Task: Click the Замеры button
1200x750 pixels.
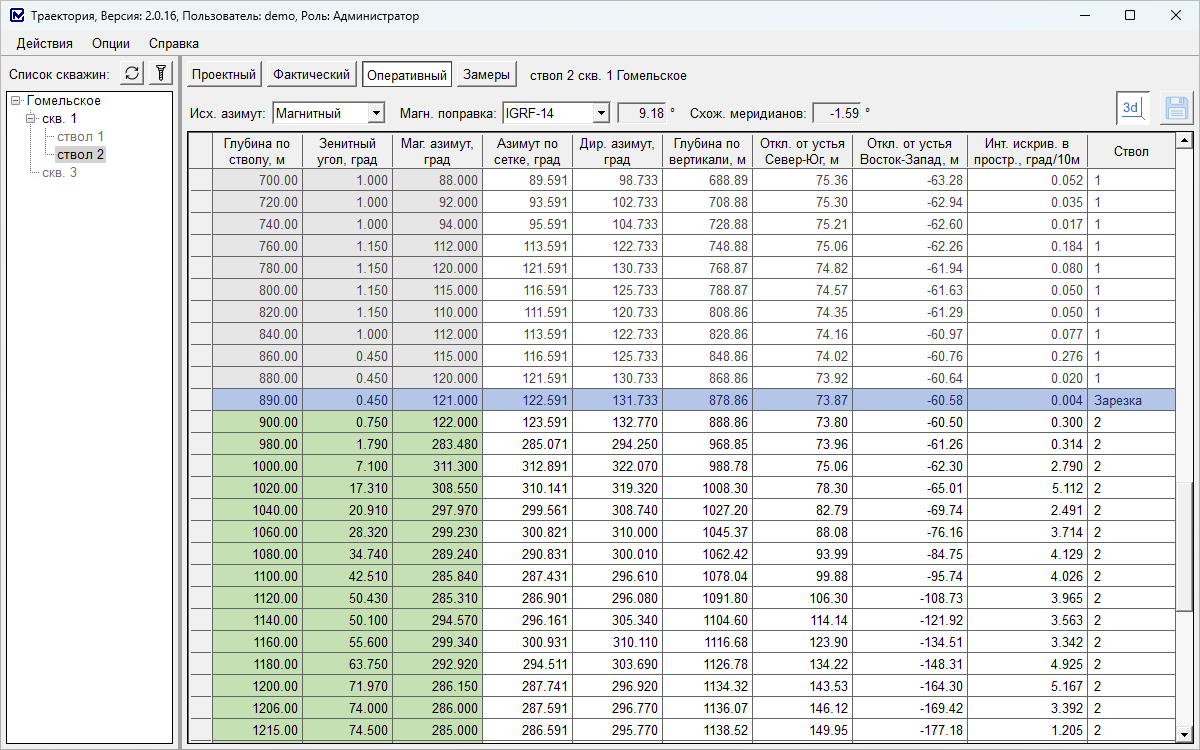Action: pyautogui.click(x=487, y=74)
